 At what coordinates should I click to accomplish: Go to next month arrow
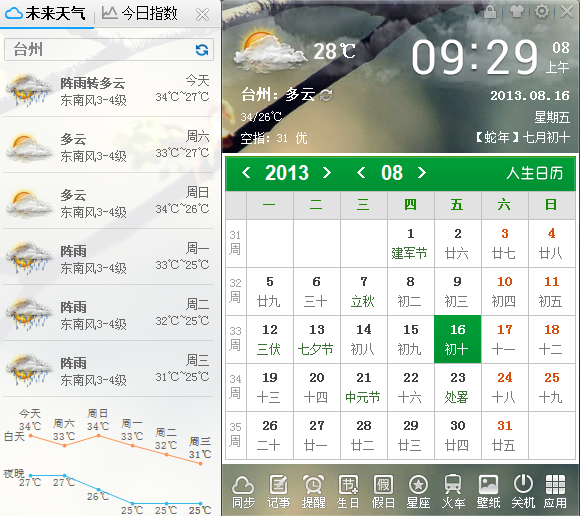point(421,173)
